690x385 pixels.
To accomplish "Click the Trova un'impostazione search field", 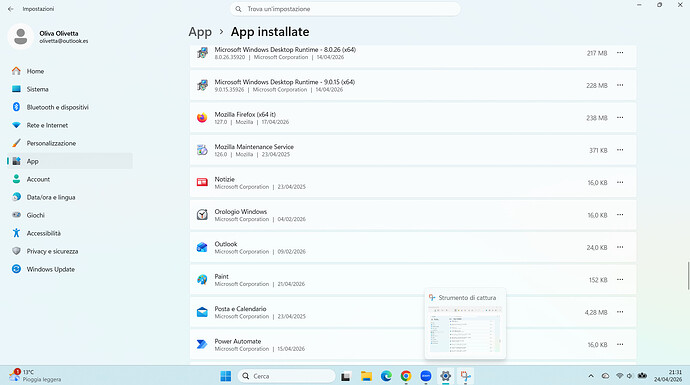I will point(345,9).
